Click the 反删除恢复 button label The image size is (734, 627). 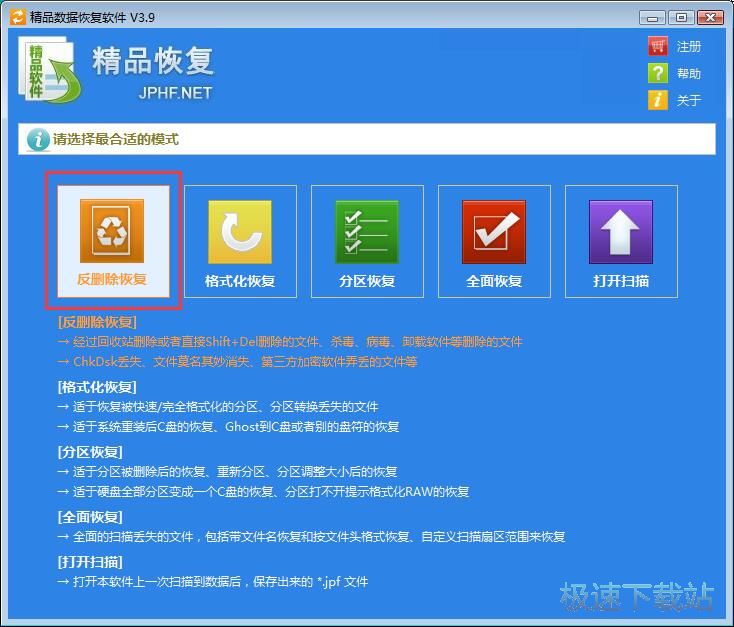(112, 279)
